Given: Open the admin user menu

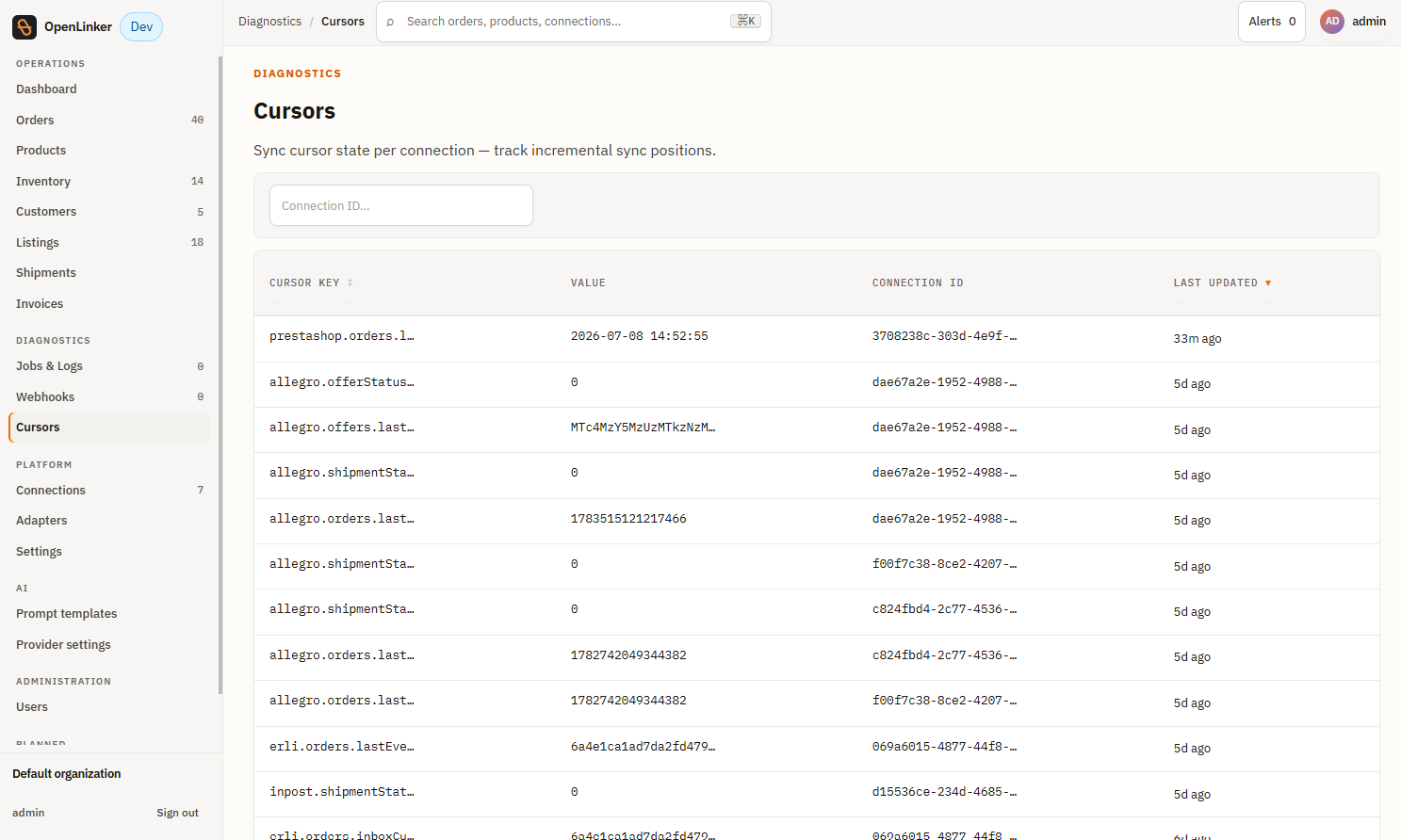Looking at the screenshot, I should [x=1353, y=22].
